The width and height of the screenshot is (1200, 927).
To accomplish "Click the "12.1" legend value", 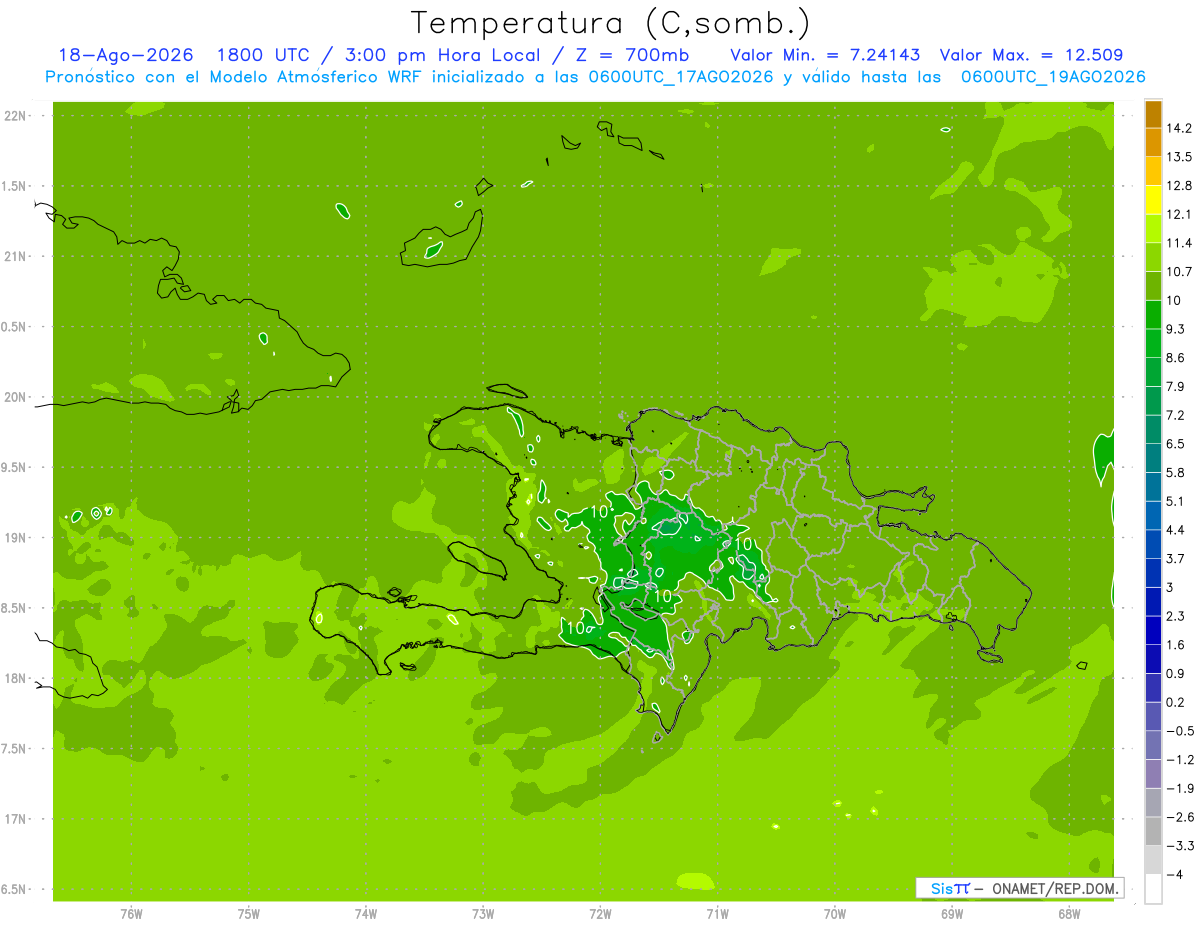I will (x=1180, y=214).
